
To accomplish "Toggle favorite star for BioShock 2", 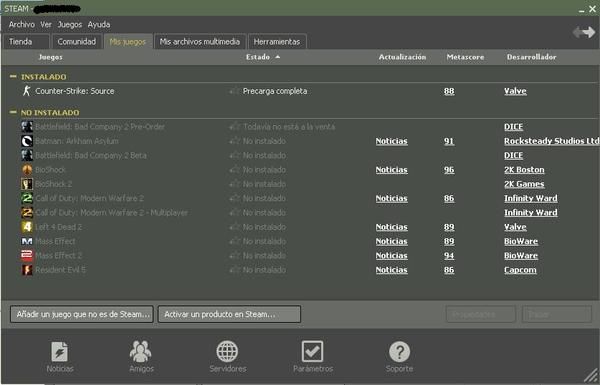I will pos(234,184).
